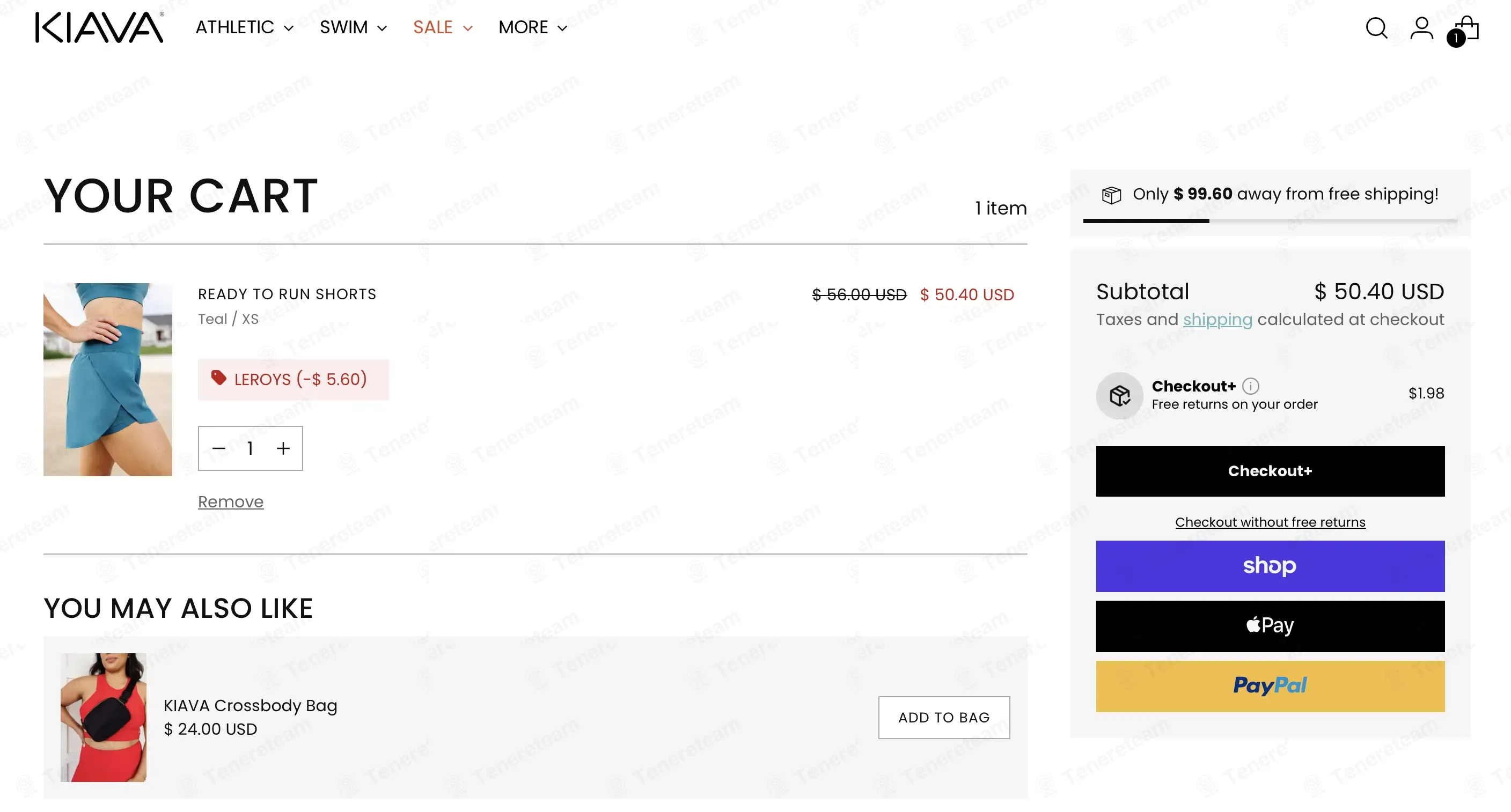Viewport: 1511px width, 812px height.
Task: Pay with PayPal button
Action: coord(1270,686)
